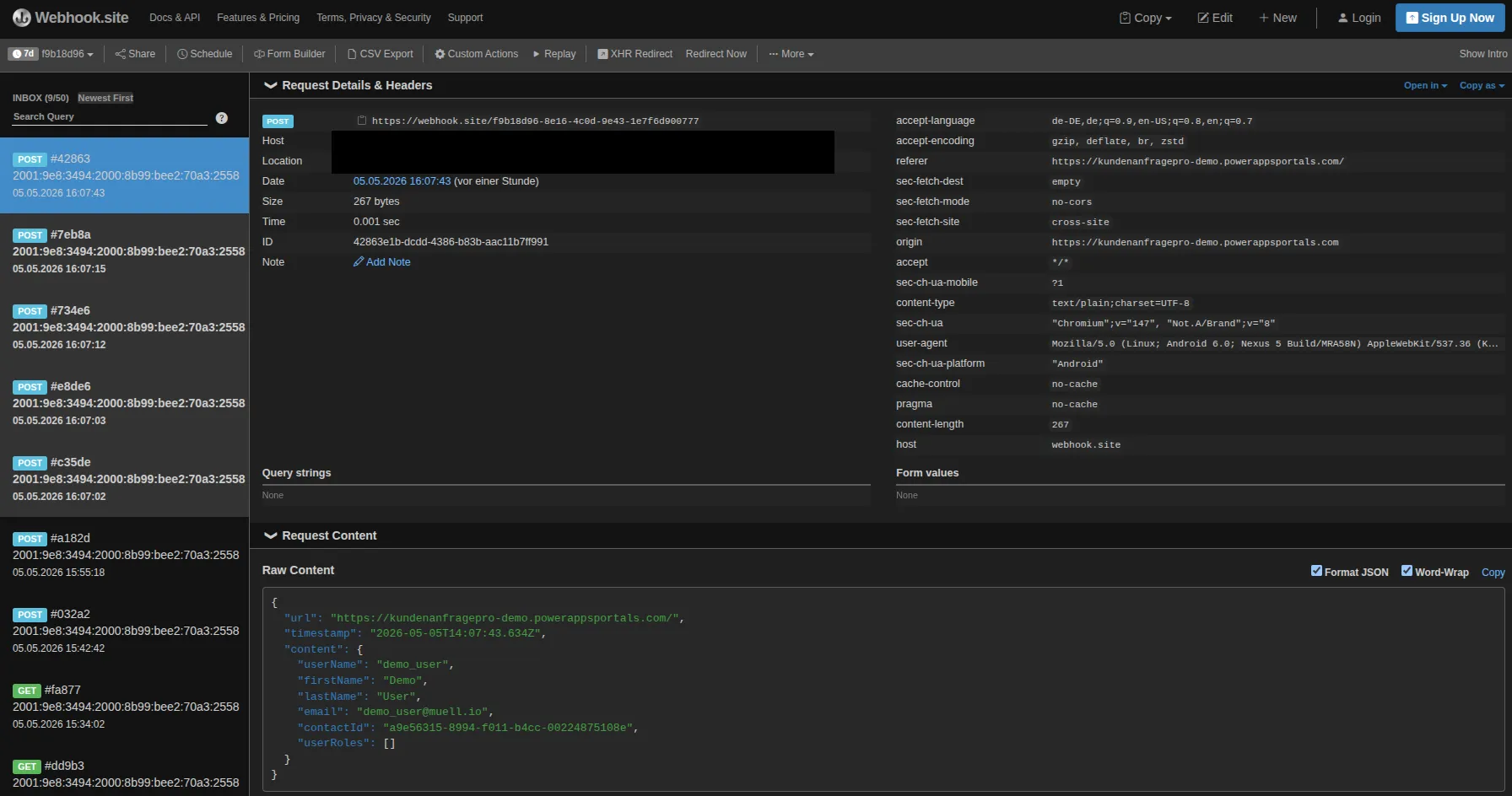Expand the More dropdown

coord(791,54)
